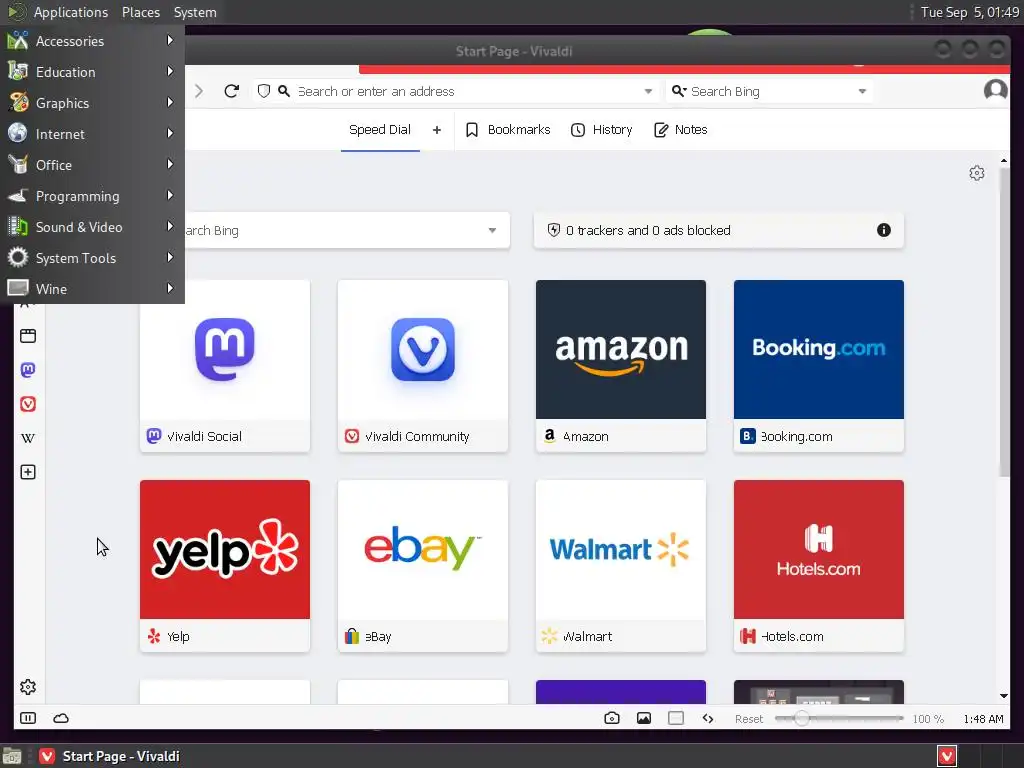Open the Vivaldi Community speed dial
The image size is (1024, 768).
pyautogui.click(x=423, y=366)
